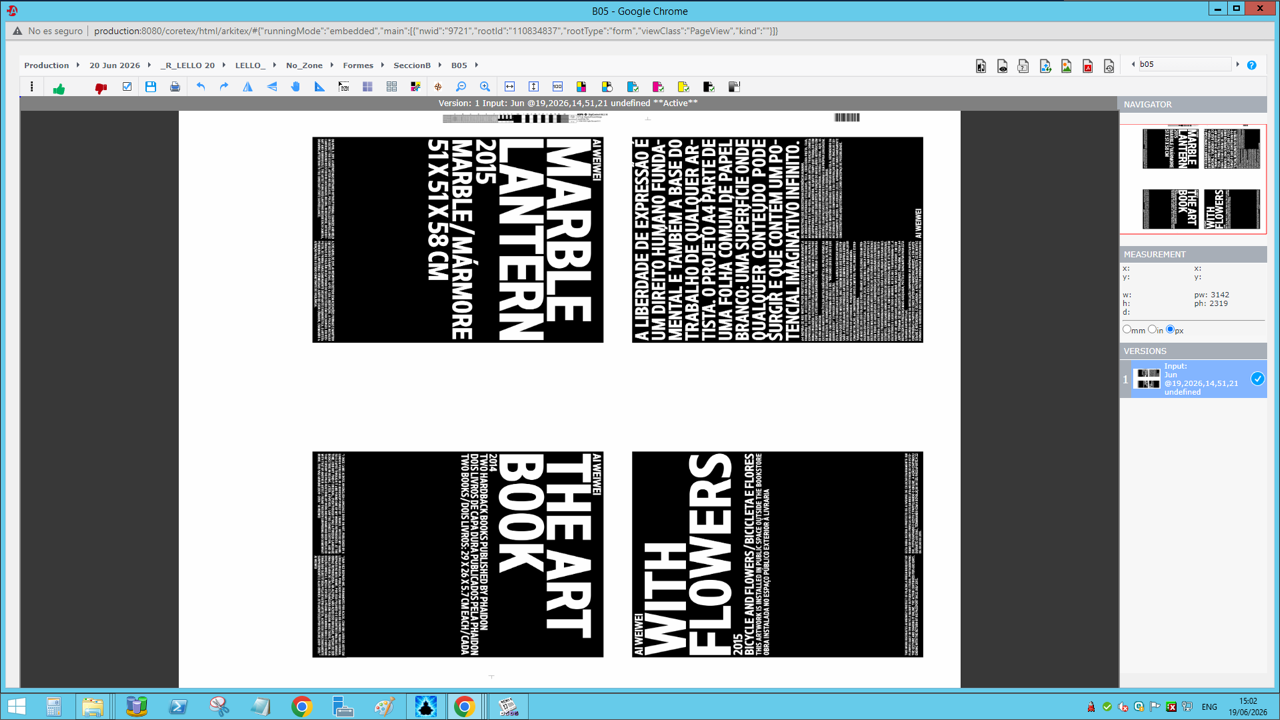Click the 100 percent actual size icon
The image size is (1280, 720).
coord(558,87)
